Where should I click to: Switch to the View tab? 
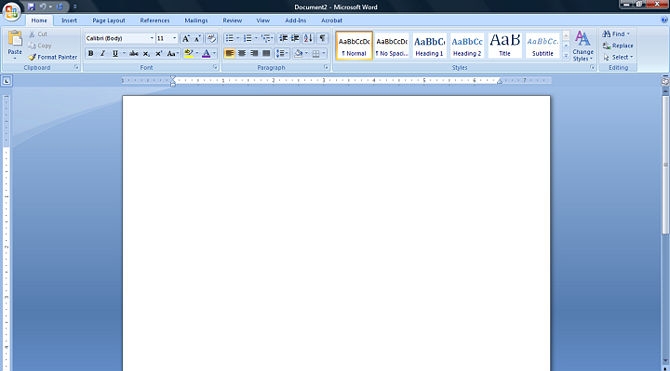pos(263,20)
